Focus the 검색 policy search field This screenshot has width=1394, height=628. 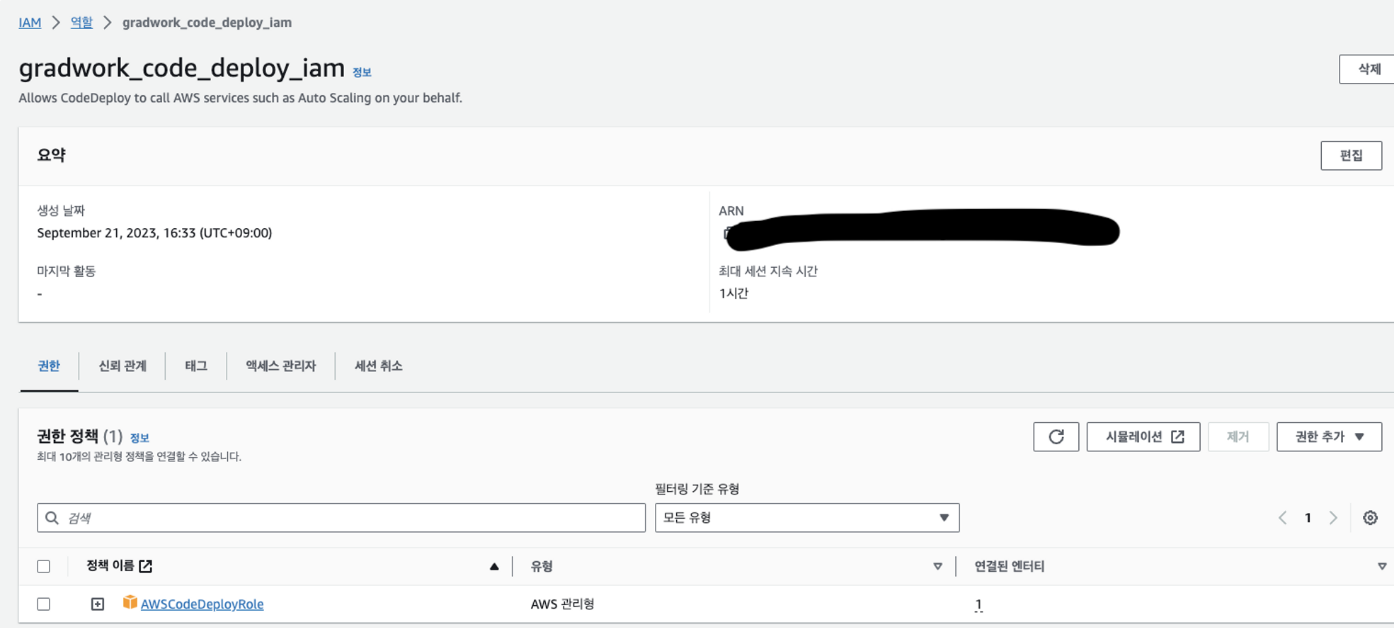click(x=341, y=518)
